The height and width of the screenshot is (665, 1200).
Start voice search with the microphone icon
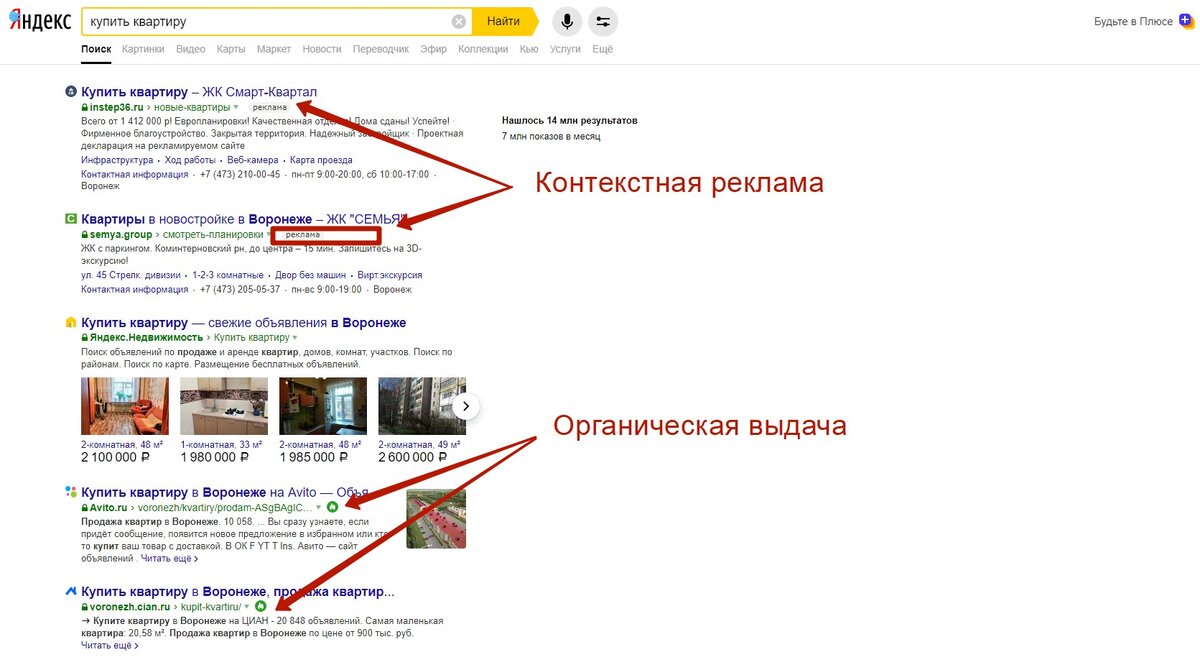[567, 21]
